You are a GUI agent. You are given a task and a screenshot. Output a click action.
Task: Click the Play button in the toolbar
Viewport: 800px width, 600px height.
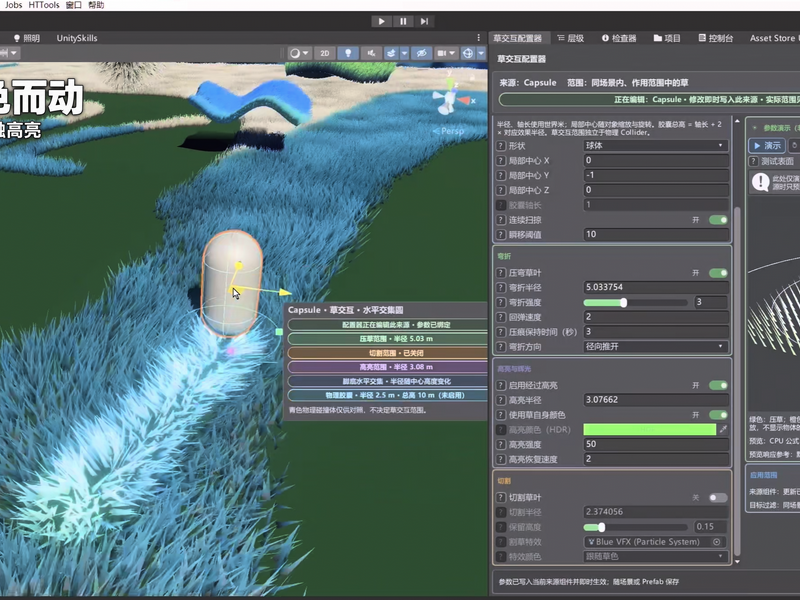pos(381,21)
